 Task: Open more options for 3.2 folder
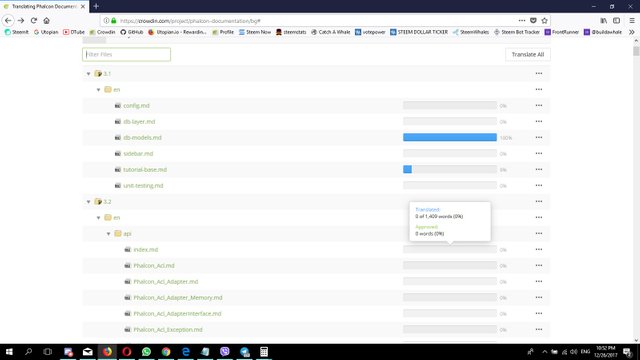tap(539, 201)
